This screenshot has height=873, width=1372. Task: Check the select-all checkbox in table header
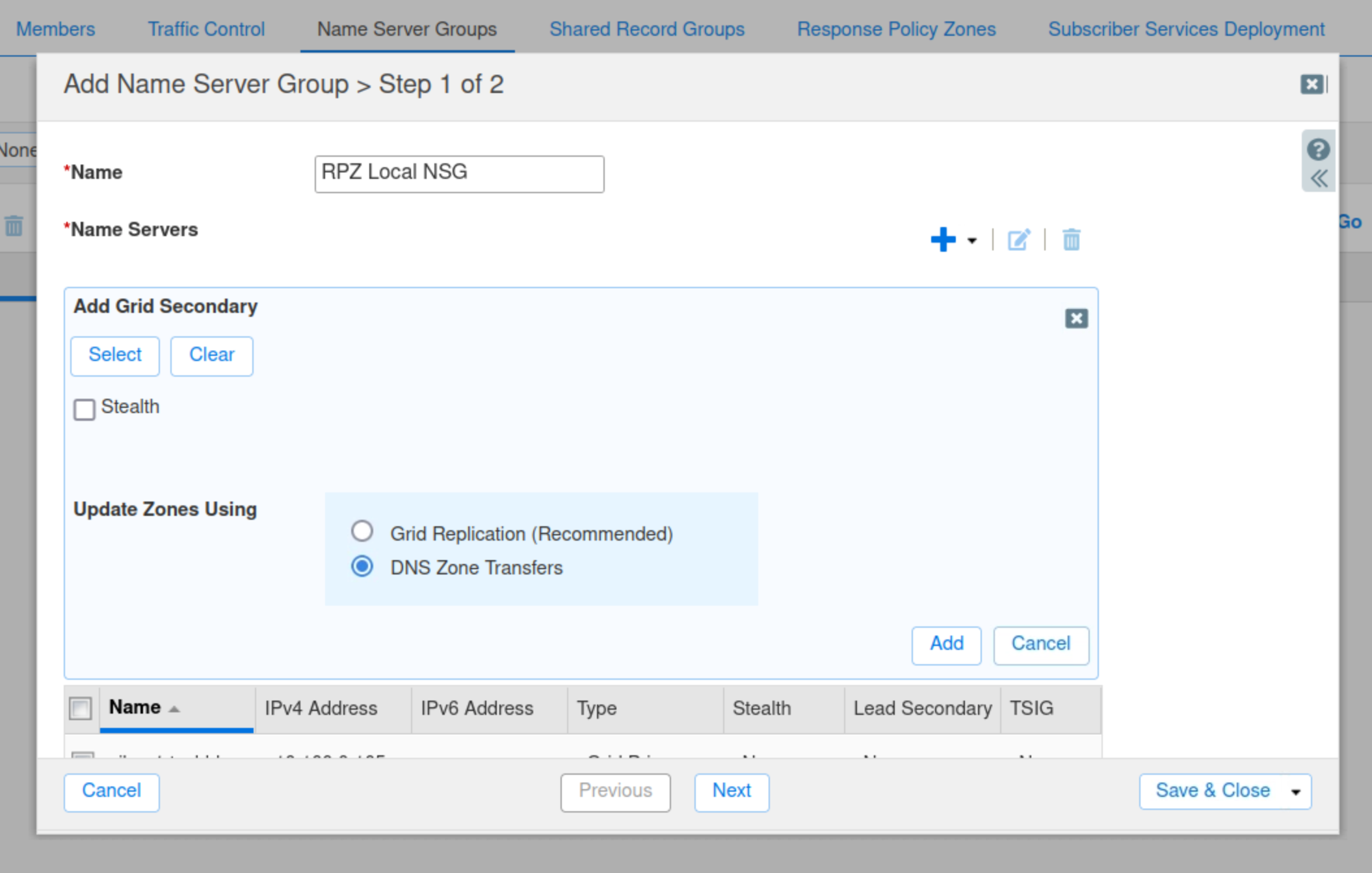pos(81,708)
